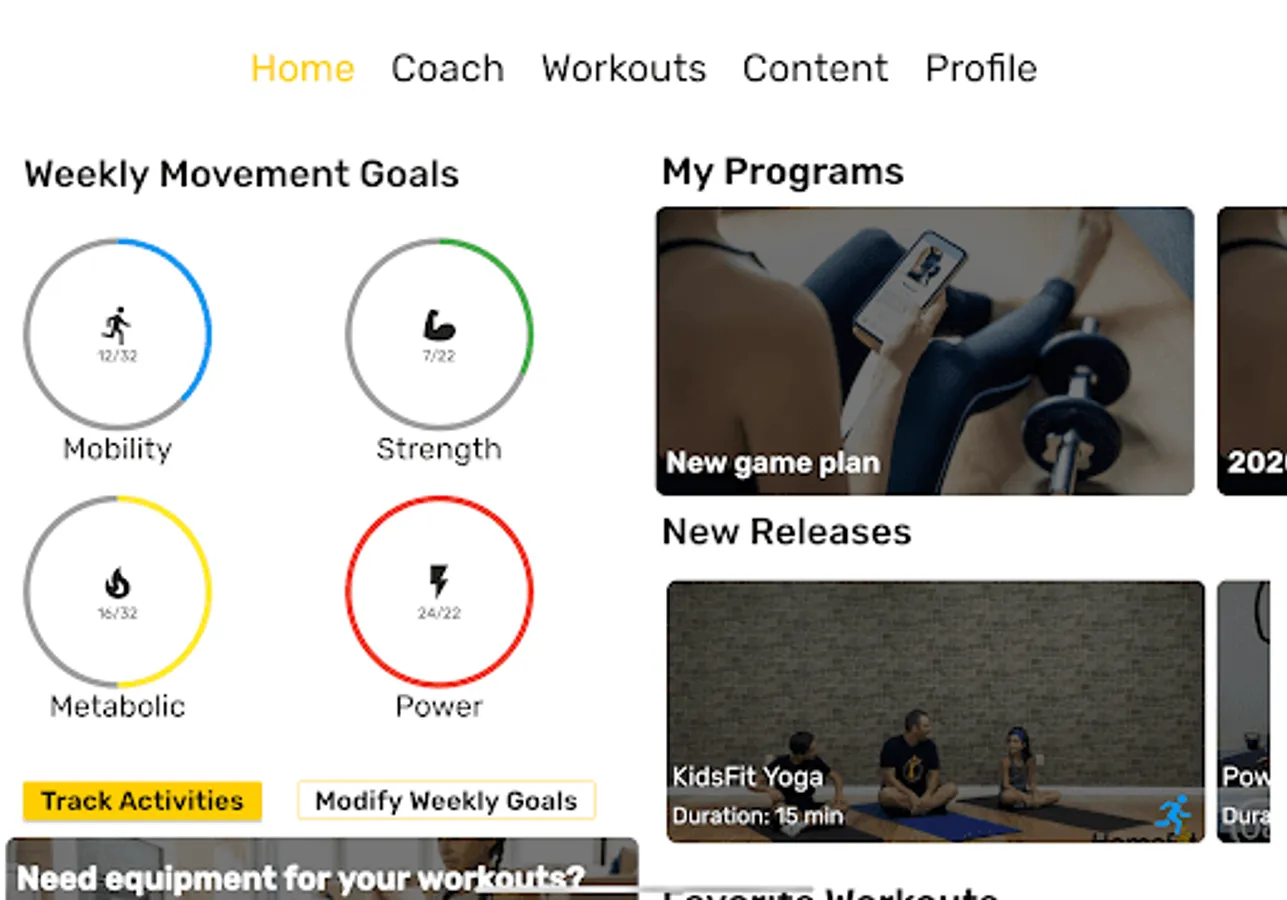Viewport: 1287px width, 900px height.
Task: Click the flexed bicep Strength icon
Action: 439,325
